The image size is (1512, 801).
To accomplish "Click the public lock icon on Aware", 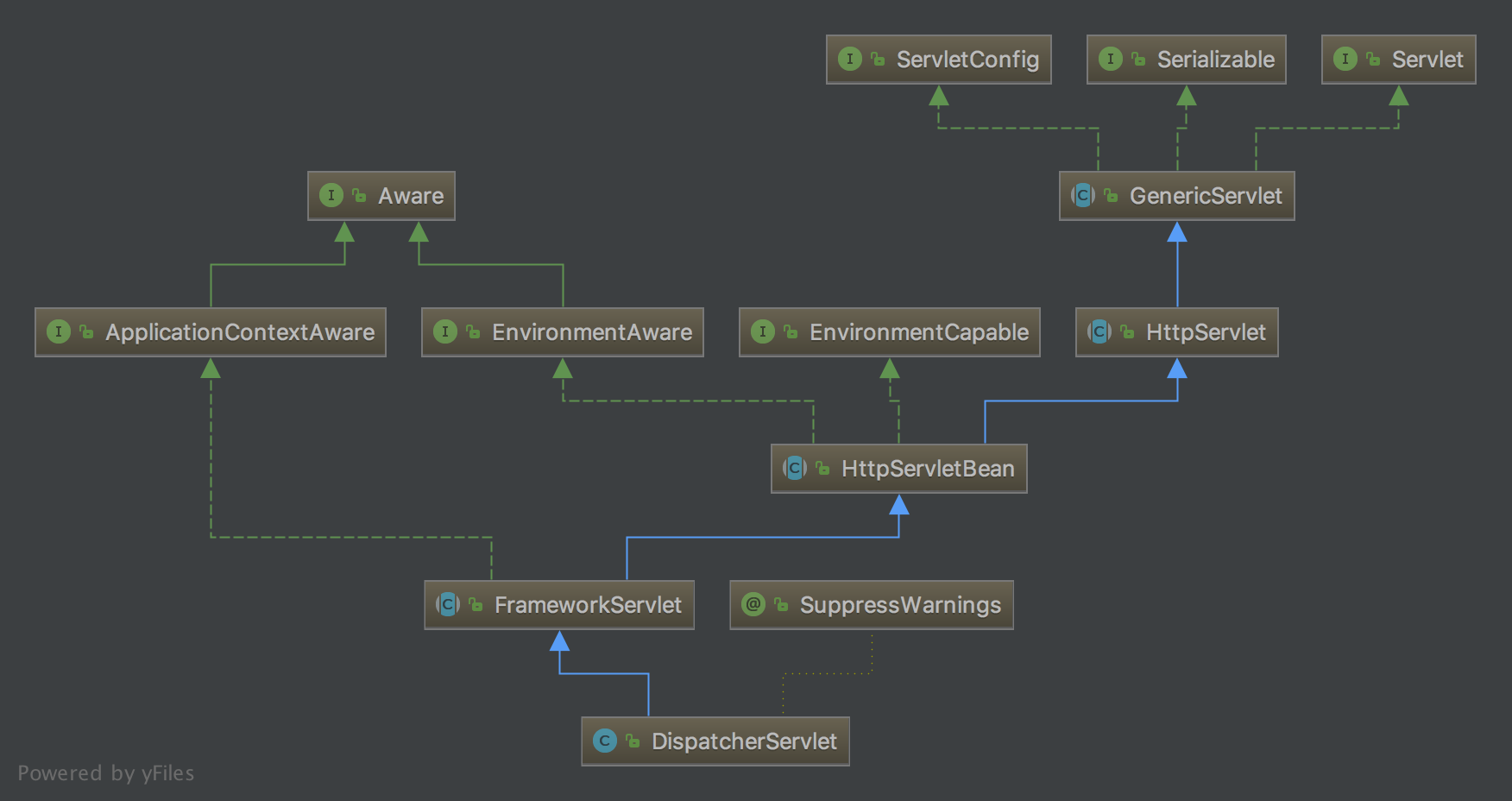I will click(x=359, y=195).
